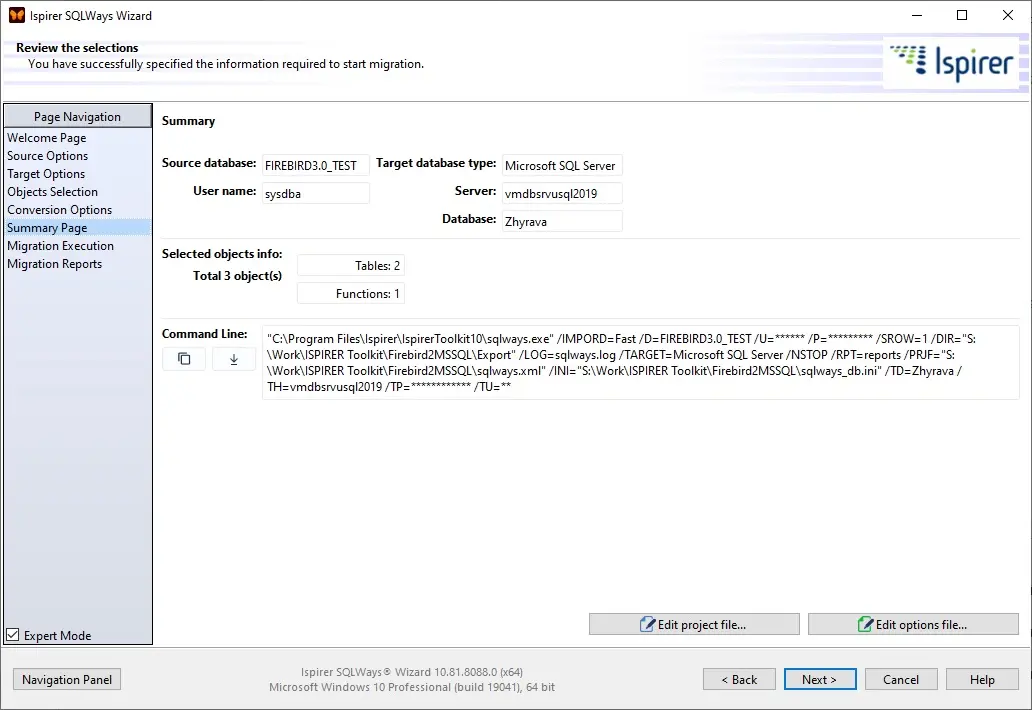Jump to Migration Execution page
Screen dimensions: 1032x710
pos(60,245)
